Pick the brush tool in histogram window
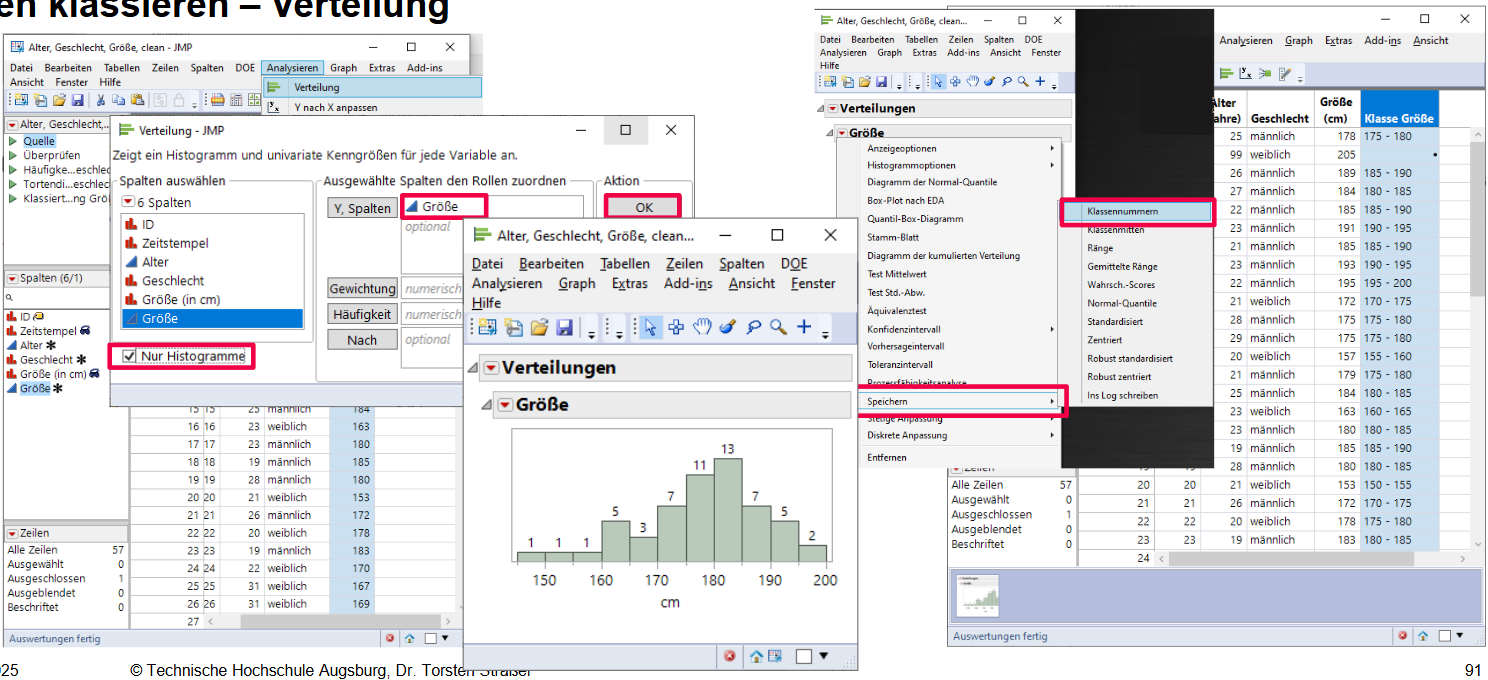The height and width of the screenshot is (680, 1488). [727, 327]
